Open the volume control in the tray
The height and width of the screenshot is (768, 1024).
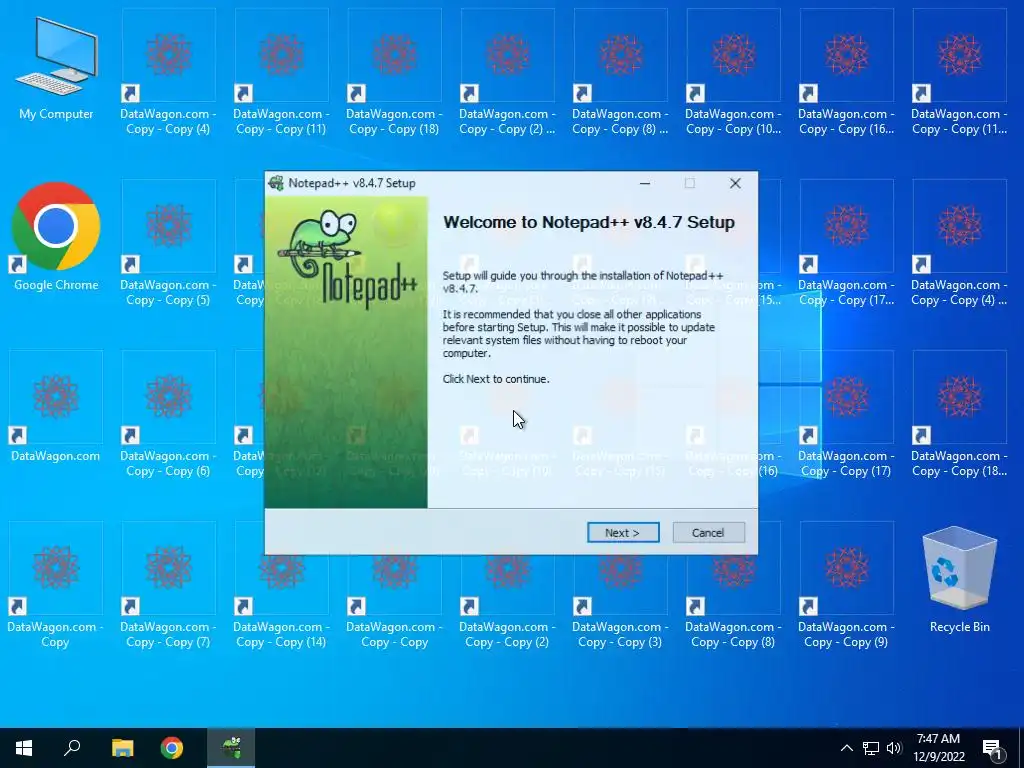(894, 748)
